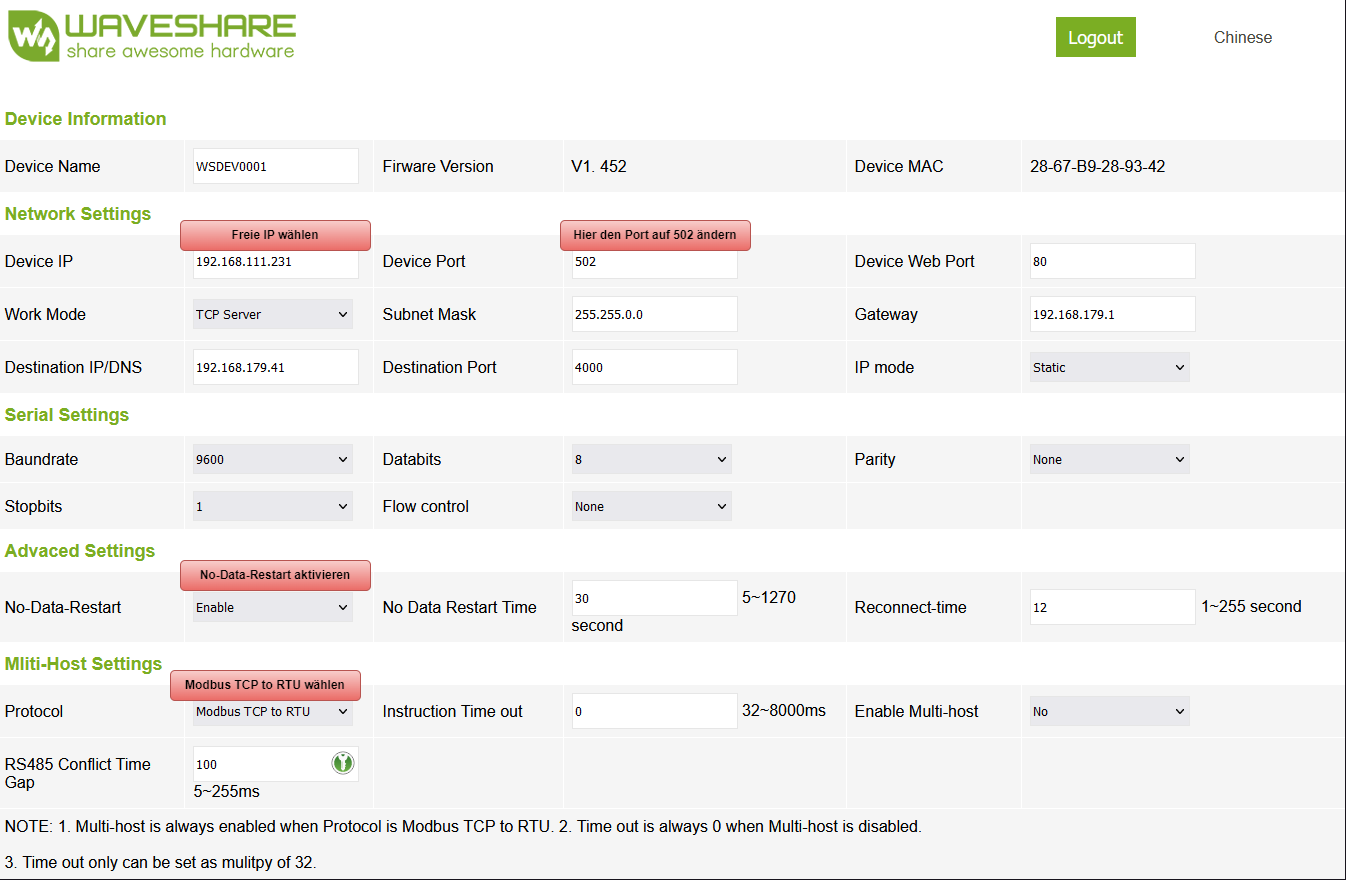Toggle the No-Data-Restart dropdown
Image resolution: width=1346 pixels, height=880 pixels.
pos(272,607)
